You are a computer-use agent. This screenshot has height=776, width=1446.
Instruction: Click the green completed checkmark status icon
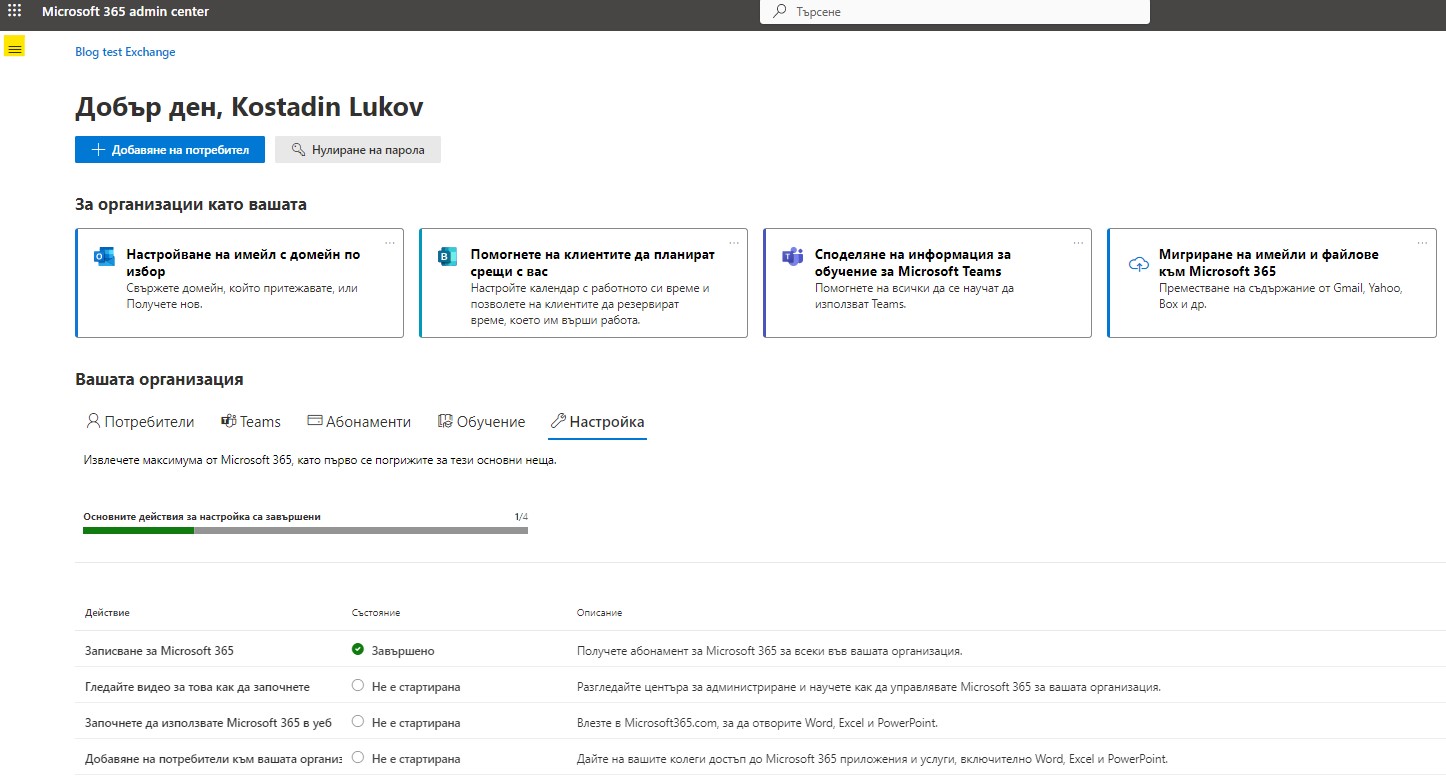pos(358,650)
